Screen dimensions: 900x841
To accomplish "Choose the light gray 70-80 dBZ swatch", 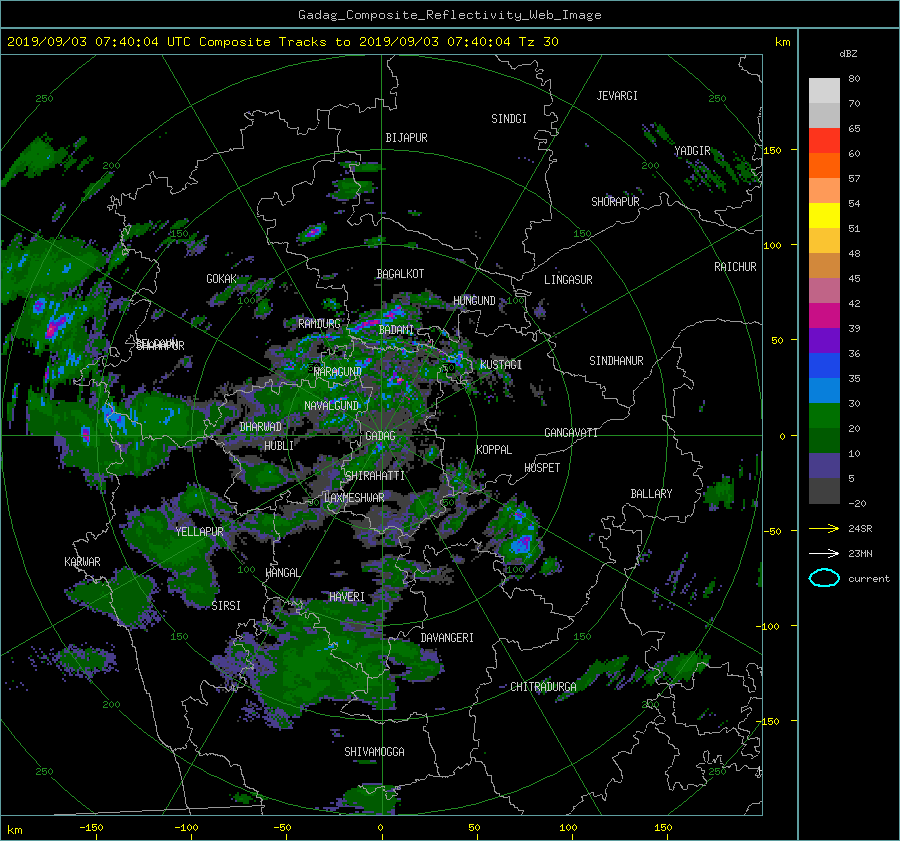I will click(x=824, y=90).
